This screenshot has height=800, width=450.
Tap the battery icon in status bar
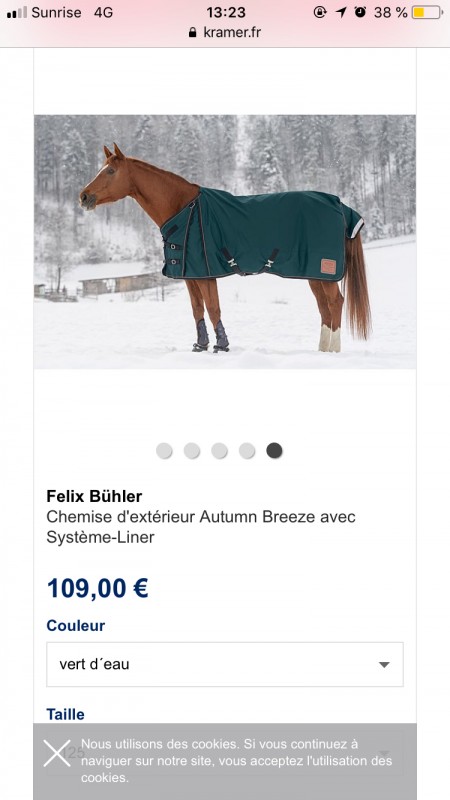coord(428,12)
